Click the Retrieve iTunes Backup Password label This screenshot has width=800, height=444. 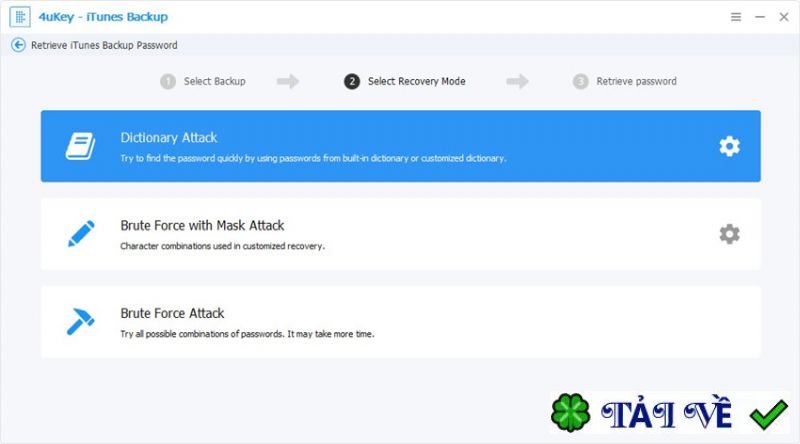104,45
